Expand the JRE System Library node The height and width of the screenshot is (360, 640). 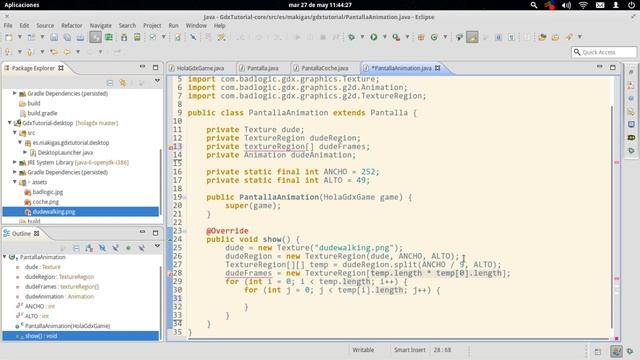[x=15, y=162]
